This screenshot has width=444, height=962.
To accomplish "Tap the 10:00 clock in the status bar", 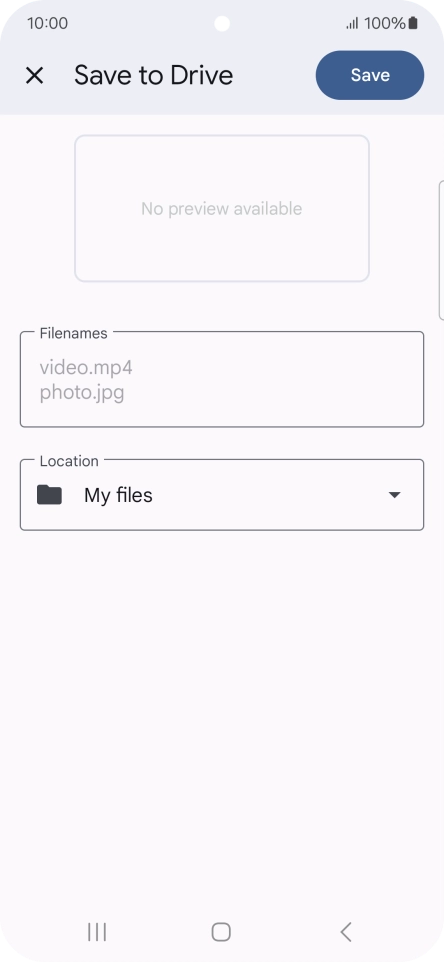I will coord(47,23).
